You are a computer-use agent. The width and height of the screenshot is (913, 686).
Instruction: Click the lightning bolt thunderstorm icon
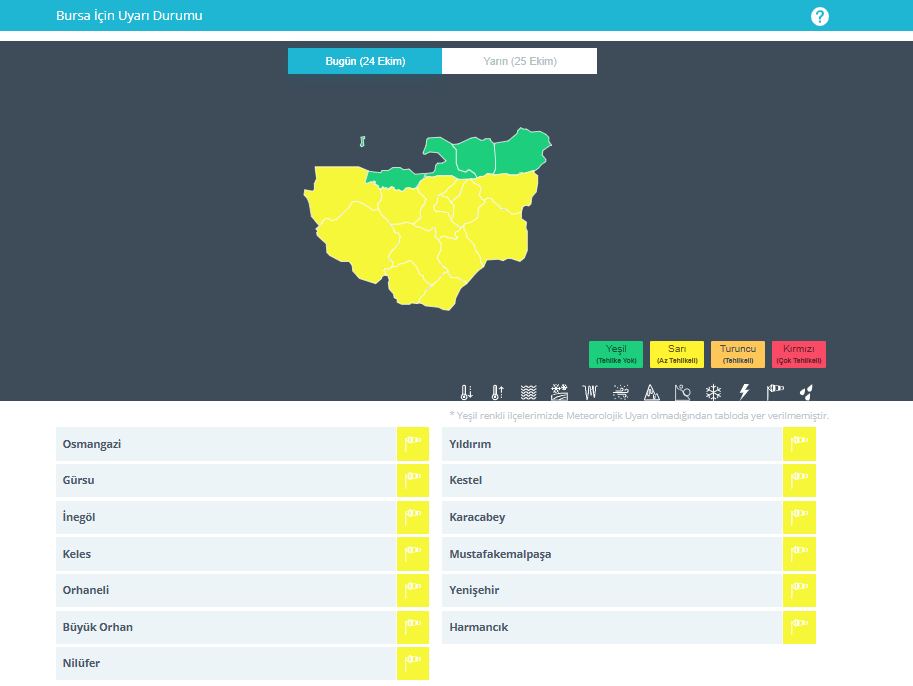pyautogui.click(x=744, y=392)
